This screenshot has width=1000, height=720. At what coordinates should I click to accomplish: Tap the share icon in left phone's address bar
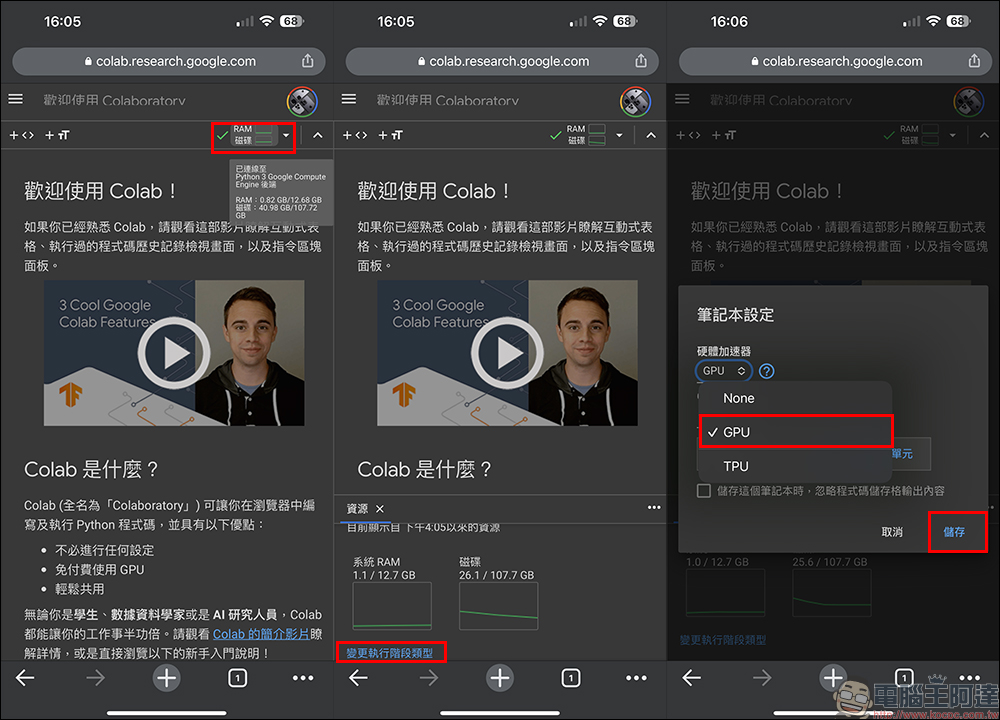click(x=307, y=61)
